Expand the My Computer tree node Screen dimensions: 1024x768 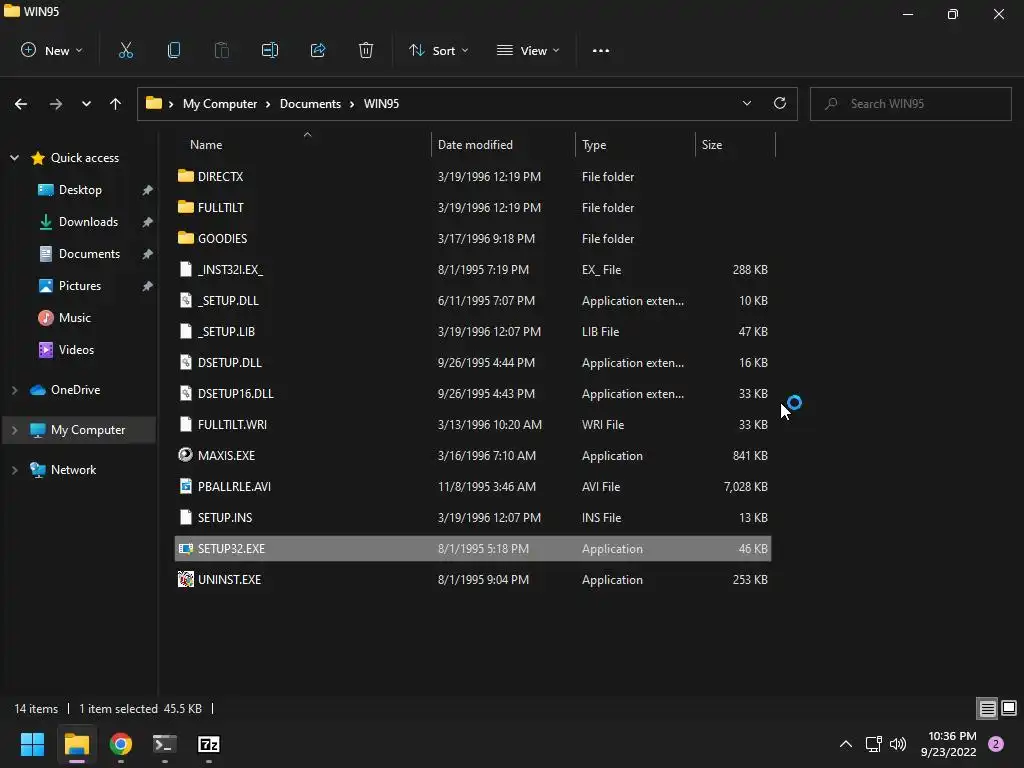pos(14,430)
